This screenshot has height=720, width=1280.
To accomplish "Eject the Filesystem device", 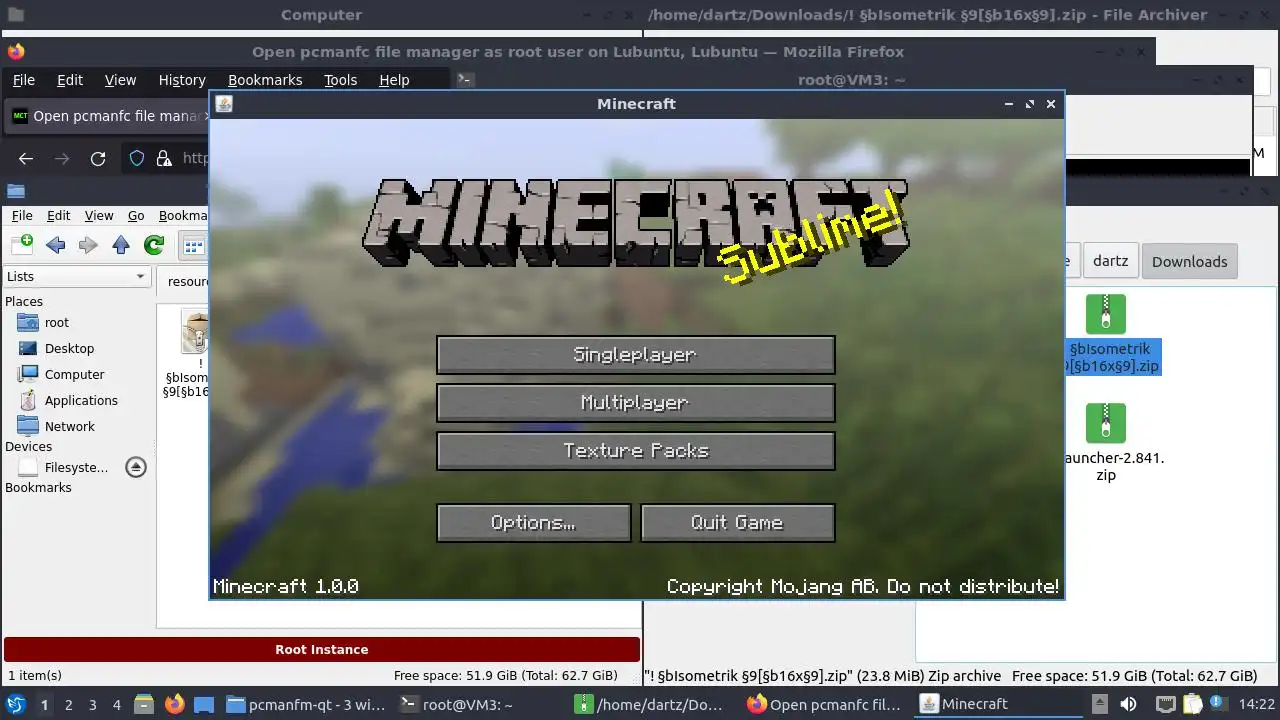I will click(136, 467).
